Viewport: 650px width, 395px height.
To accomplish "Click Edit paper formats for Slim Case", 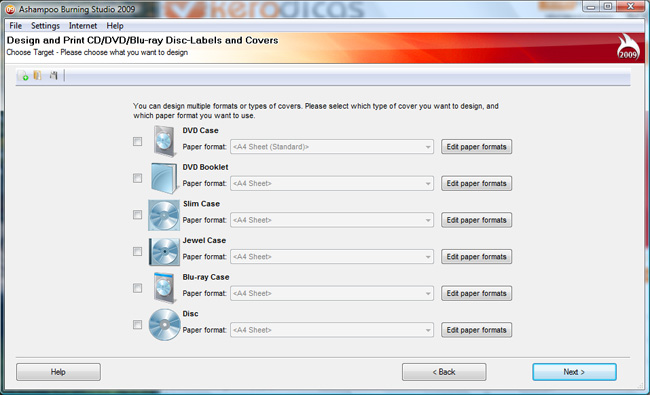I will pos(476,220).
